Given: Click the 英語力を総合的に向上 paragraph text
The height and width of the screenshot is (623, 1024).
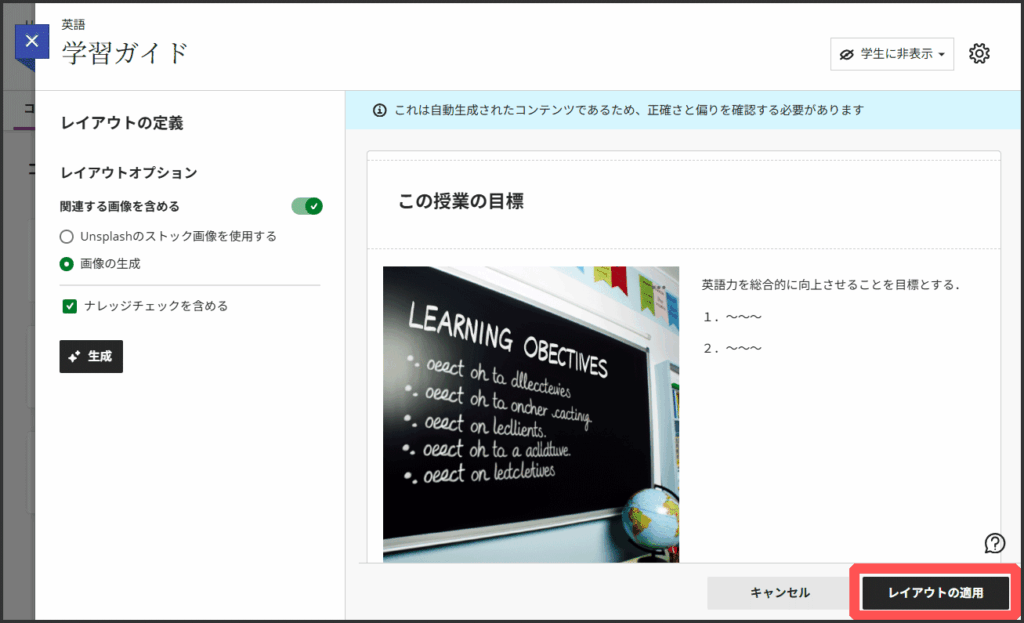Looking at the screenshot, I should point(830,285).
